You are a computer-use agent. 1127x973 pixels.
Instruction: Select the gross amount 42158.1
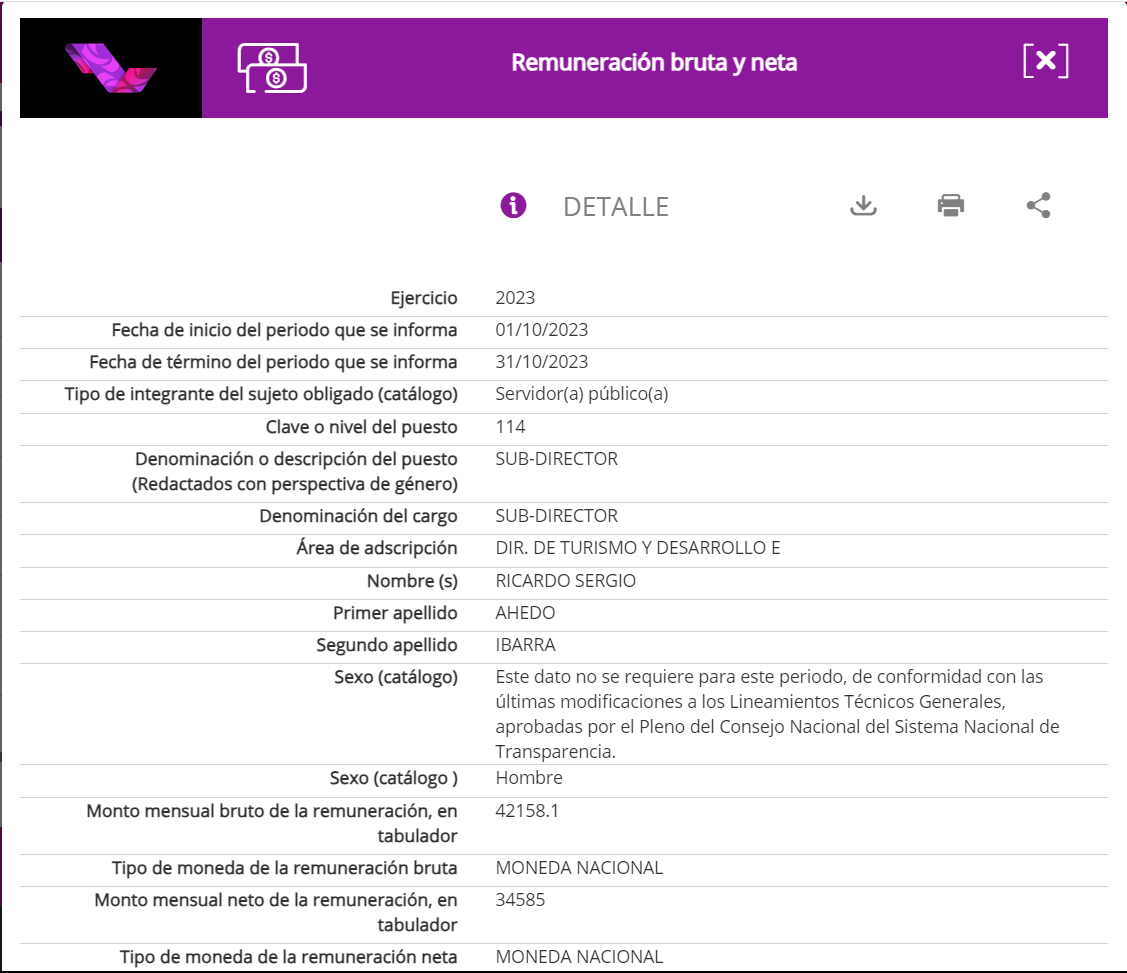[x=527, y=811]
